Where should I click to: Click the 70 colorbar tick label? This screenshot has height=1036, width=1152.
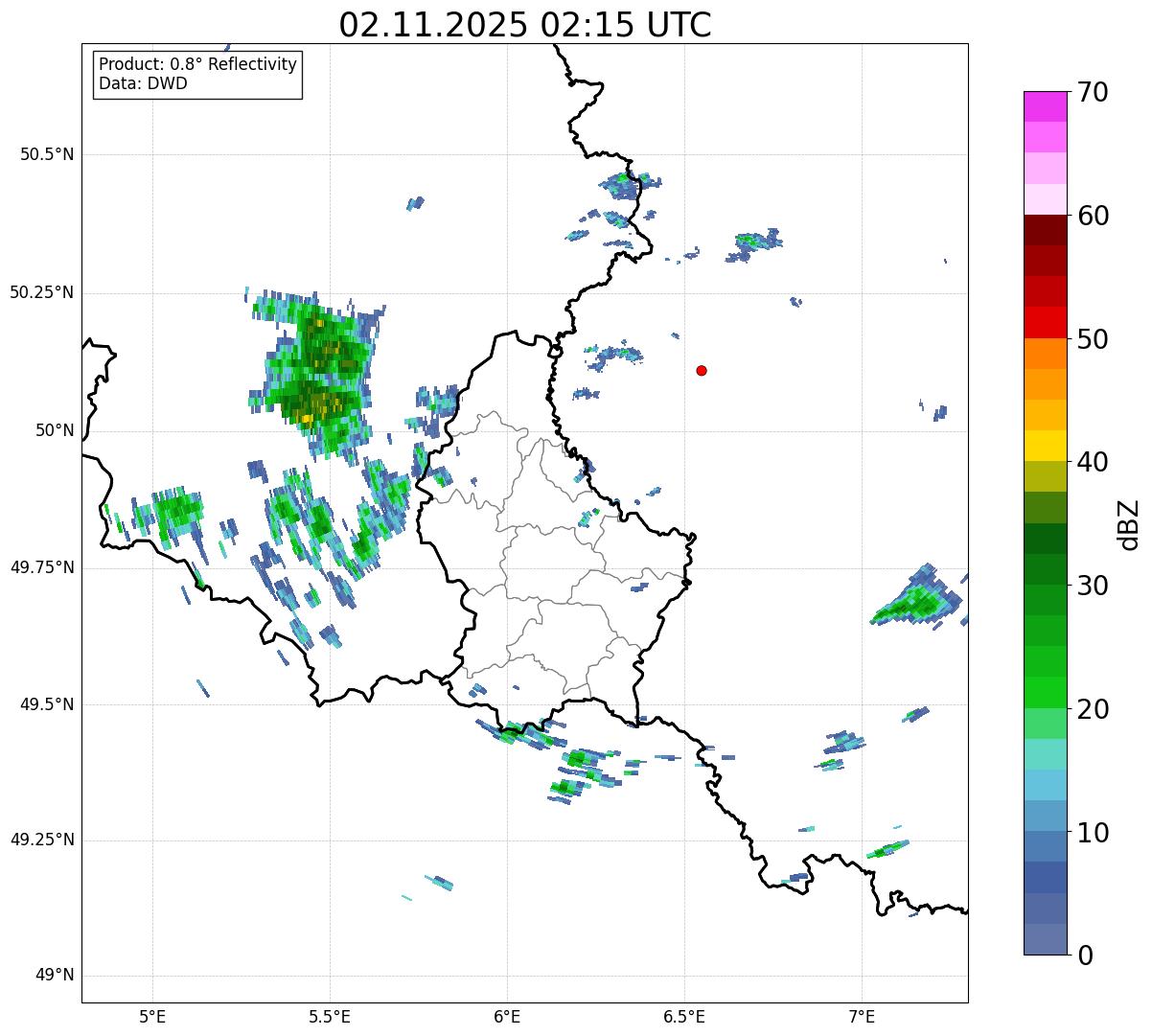[x=1093, y=92]
